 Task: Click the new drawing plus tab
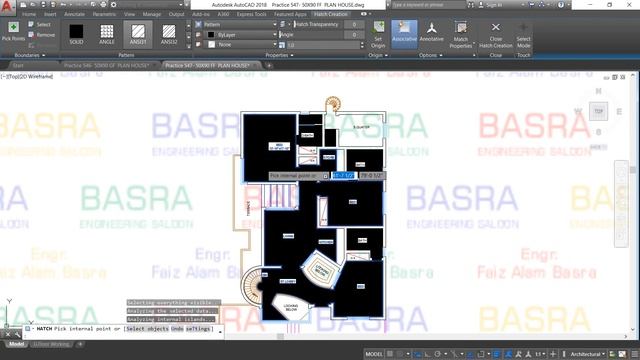[269, 65]
